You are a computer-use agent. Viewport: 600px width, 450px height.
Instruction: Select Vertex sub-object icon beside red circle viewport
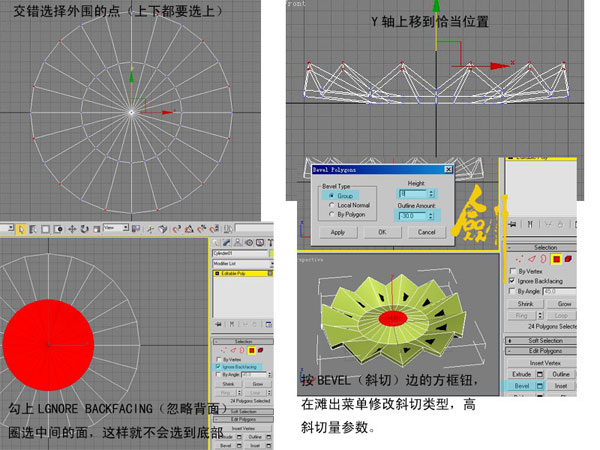[x=224, y=350]
